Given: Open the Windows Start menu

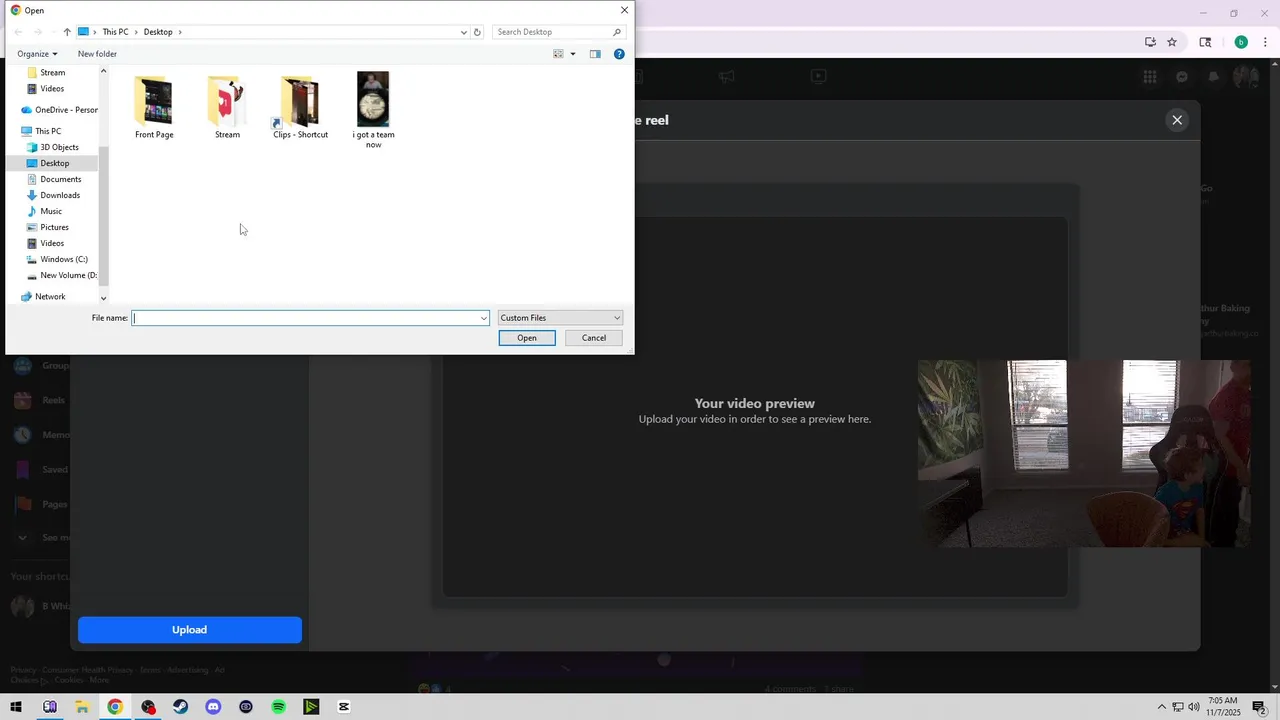Looking at the screenshot, I should [16, 707].
